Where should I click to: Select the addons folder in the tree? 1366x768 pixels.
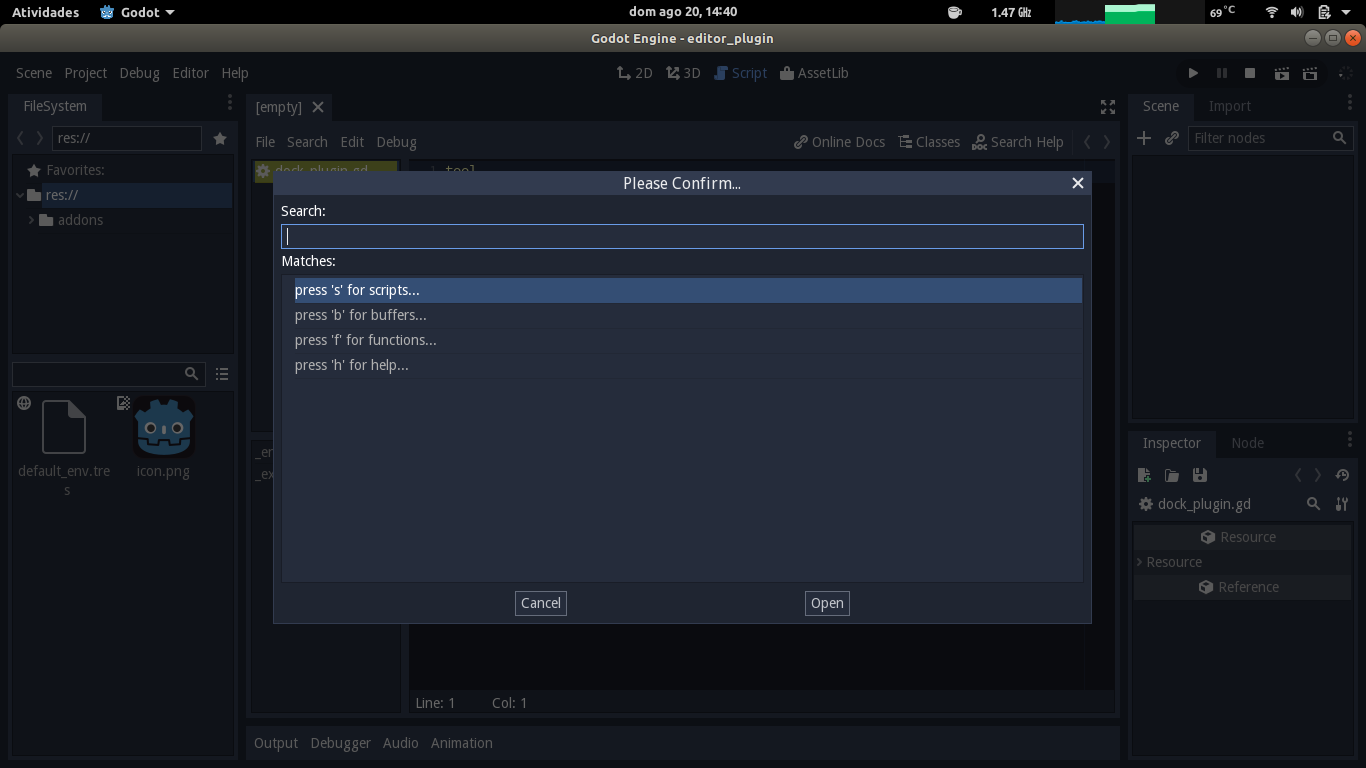pos(80,220)
